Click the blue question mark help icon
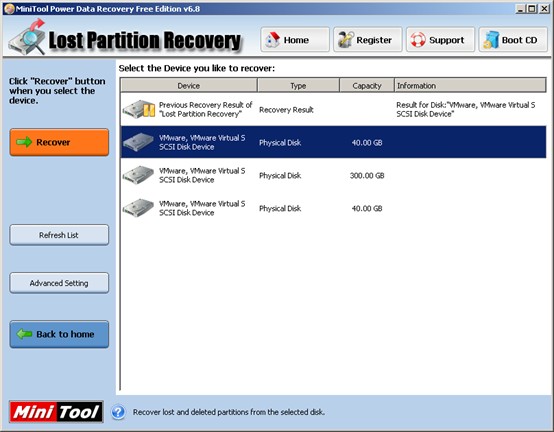 point(118,412)
